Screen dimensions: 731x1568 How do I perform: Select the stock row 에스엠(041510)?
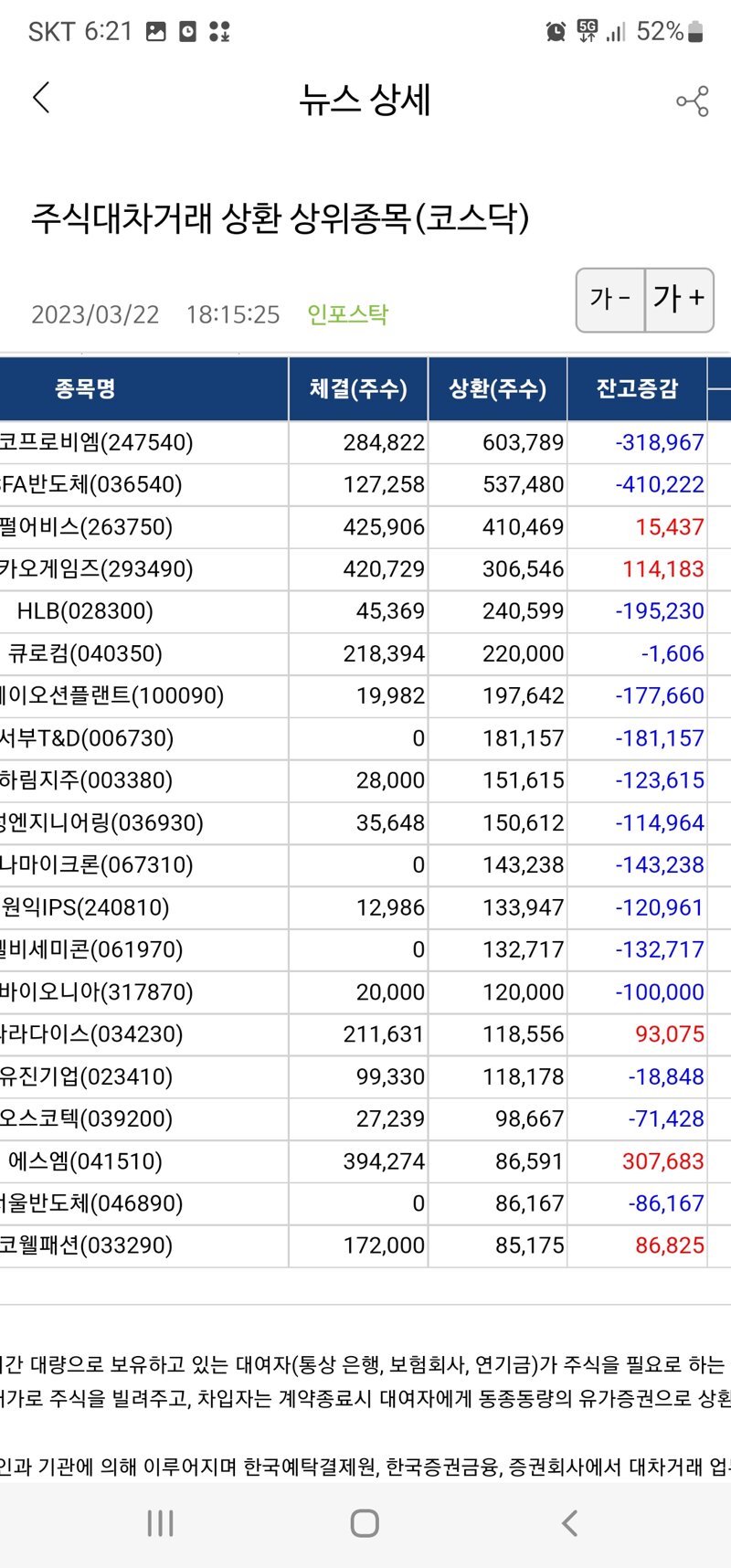point(365,1162)
